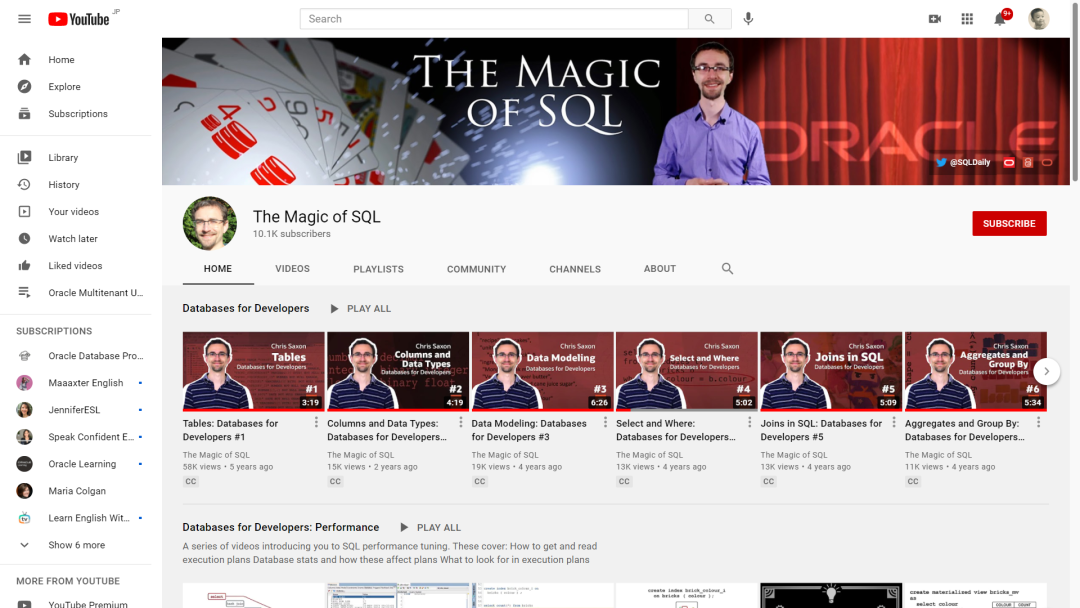Open options for Select and Where video
Screen dimensions: 1080x608
pos(750,422)
